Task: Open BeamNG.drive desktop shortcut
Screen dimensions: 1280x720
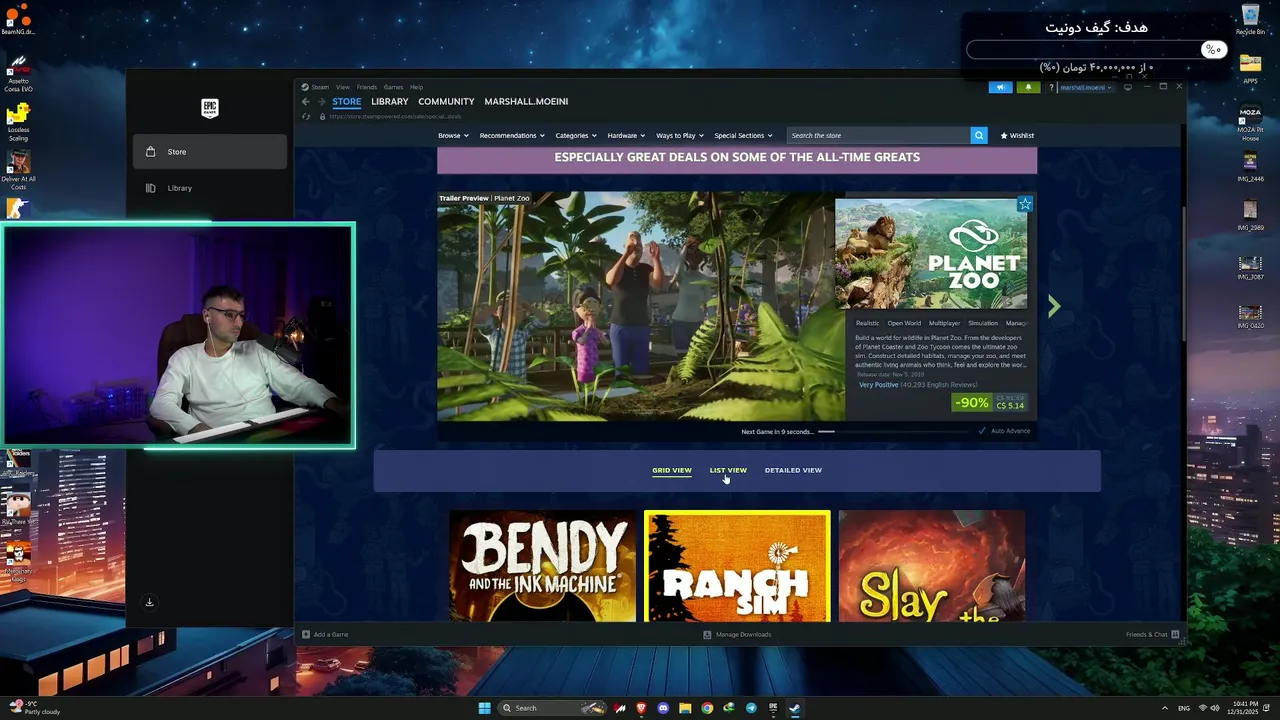Action: pos(18,19)
